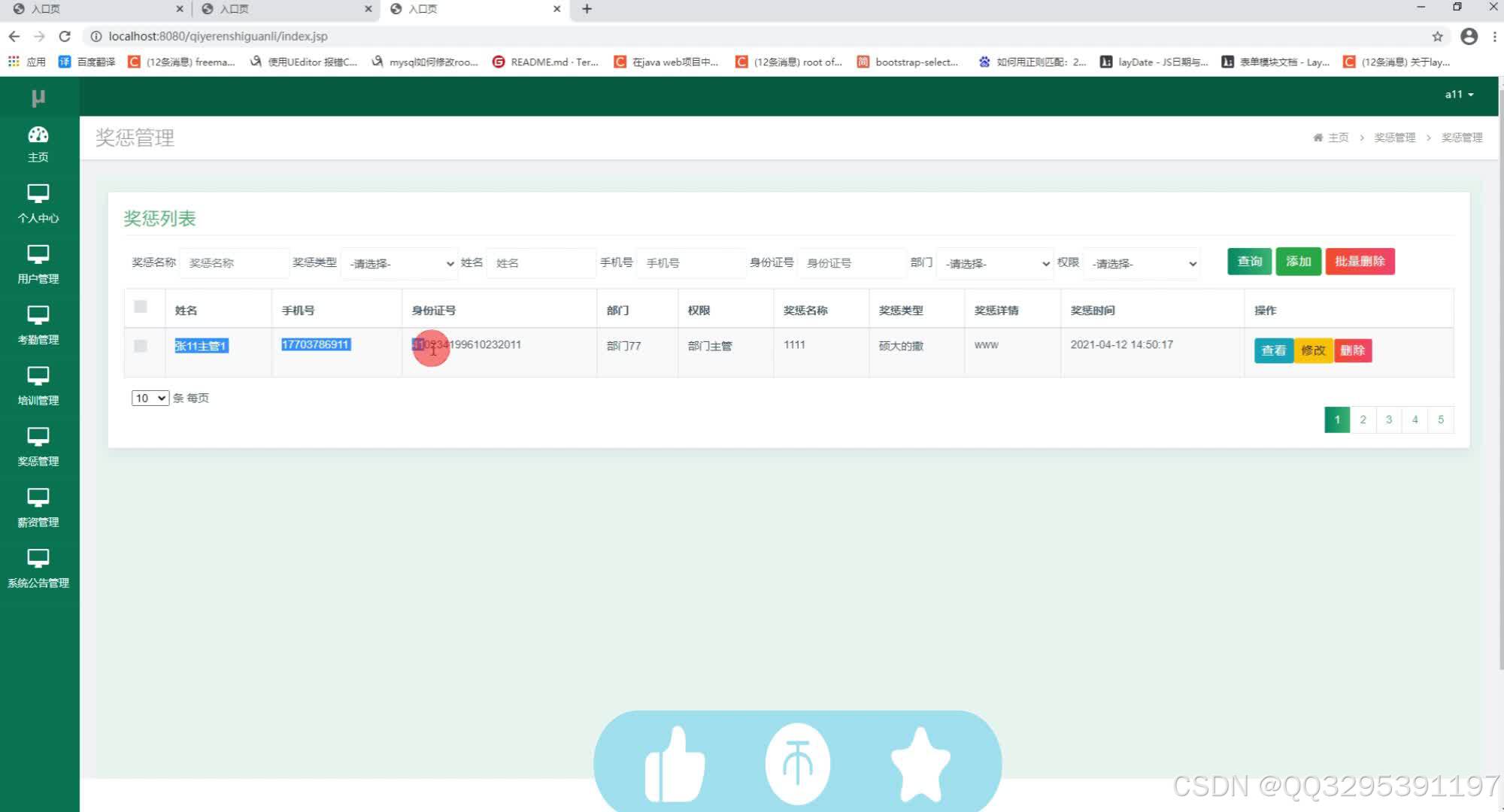Open the 百度翻译 bookmark
Screen dimensions: 1504x812
(87, 62)
